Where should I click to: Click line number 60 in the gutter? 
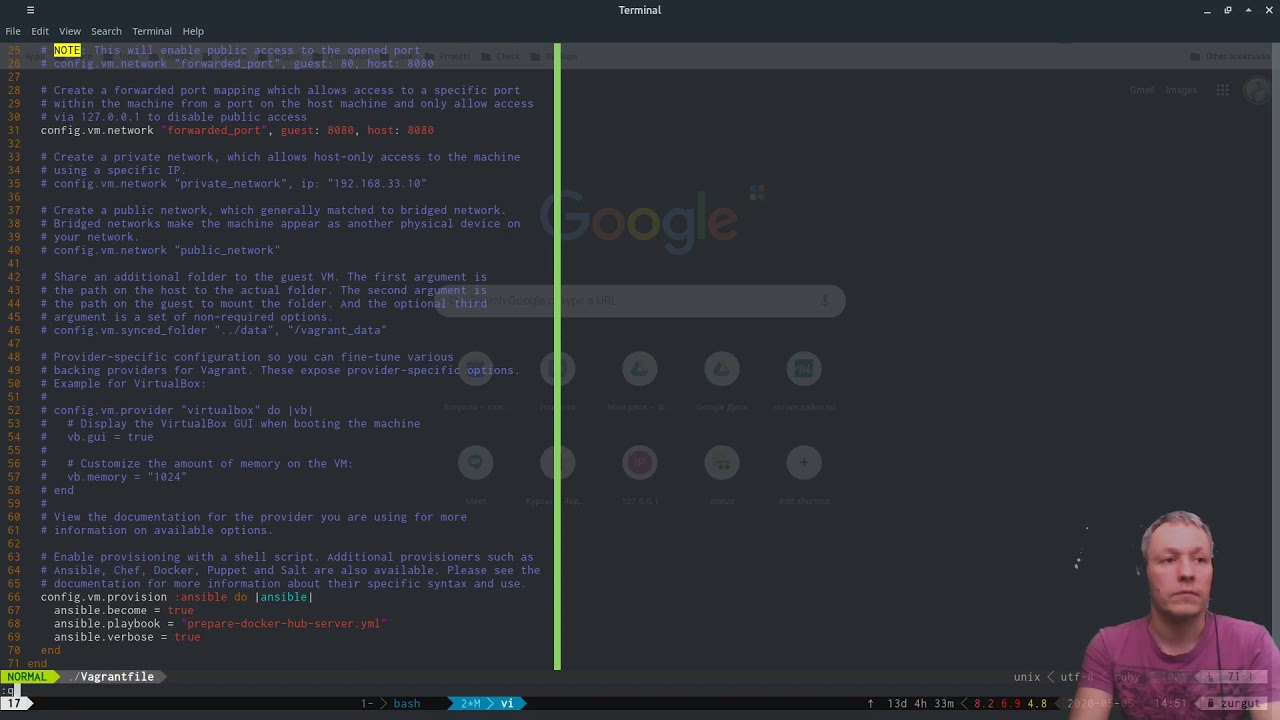click(14, 517)
